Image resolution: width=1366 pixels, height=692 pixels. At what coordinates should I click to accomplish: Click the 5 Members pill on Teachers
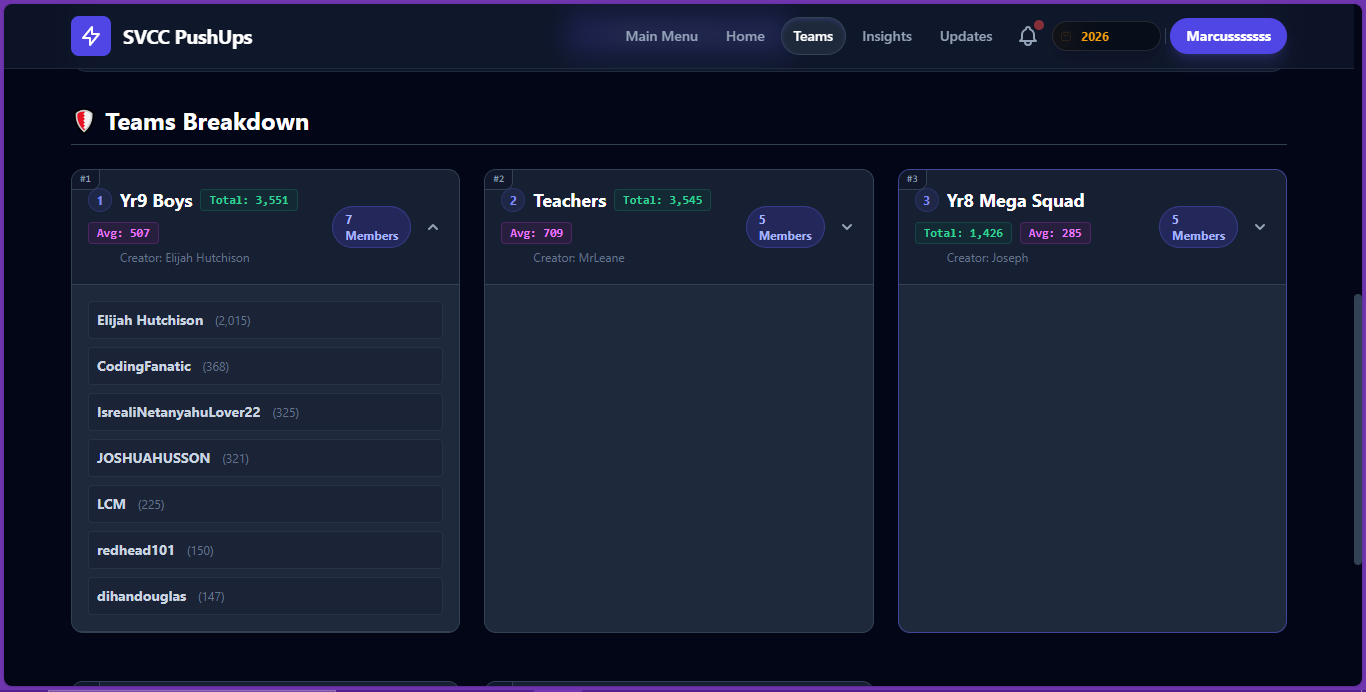pyautogui.click(x=785, y=227)
